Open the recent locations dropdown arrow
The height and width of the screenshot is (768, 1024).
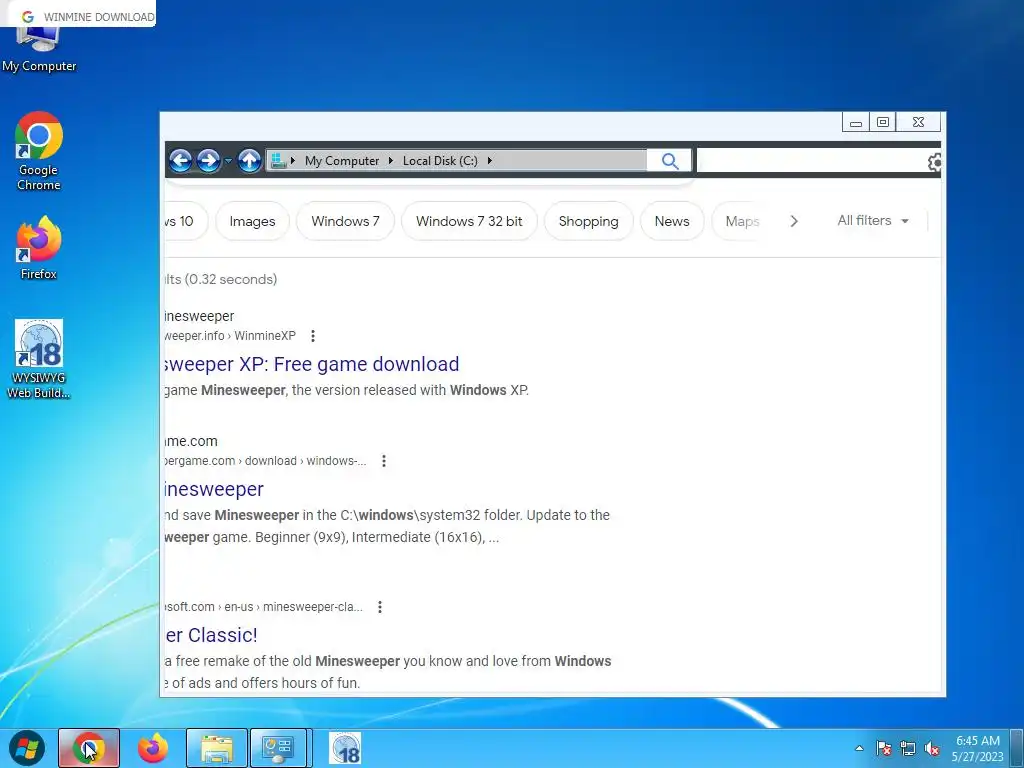click(x=228, y=161)
